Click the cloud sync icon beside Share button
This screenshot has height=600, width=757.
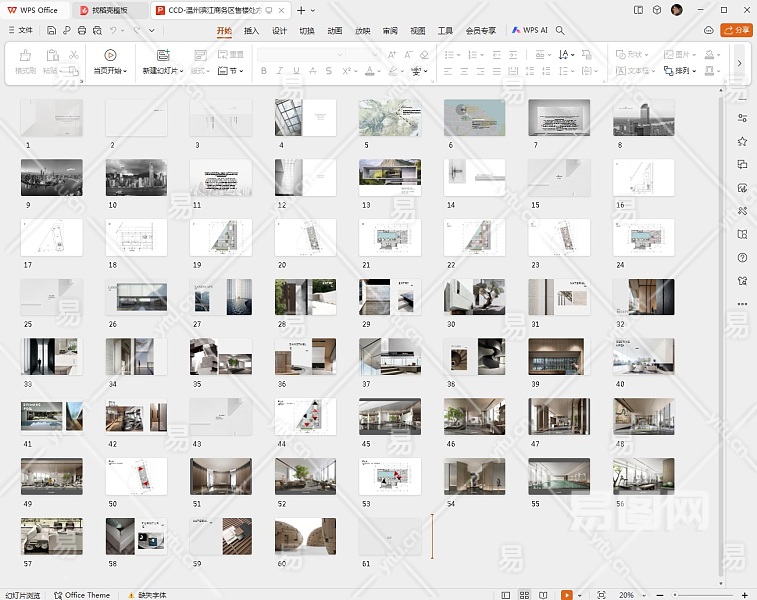pyautogui.click(x=709, y=30)
